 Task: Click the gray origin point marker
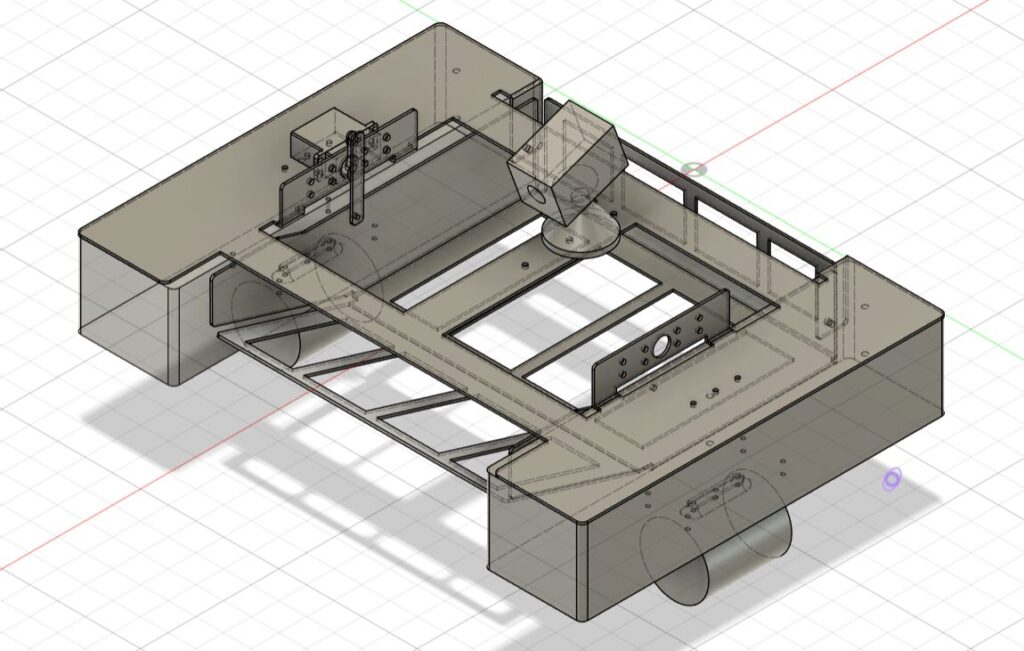[694, 170]
